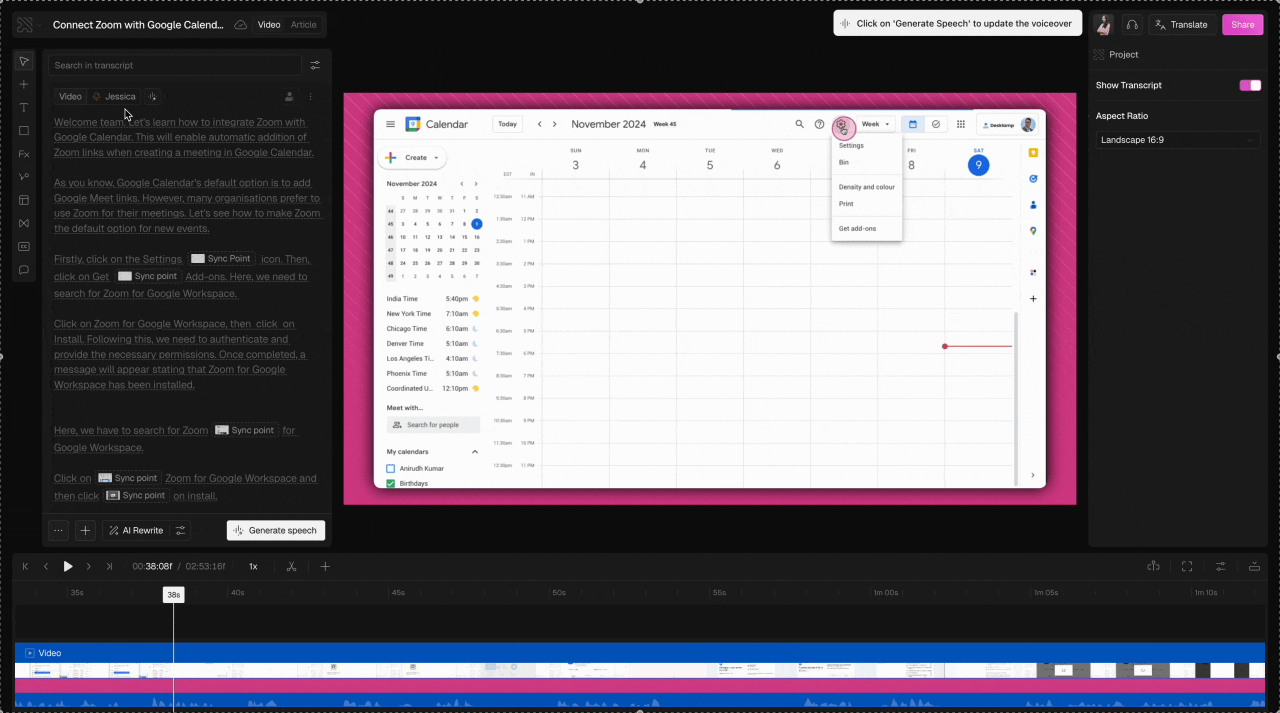Viewport: 1280px width, 713px height.
Task: Click the pink background track in timeline
Action: click(640, 685)
